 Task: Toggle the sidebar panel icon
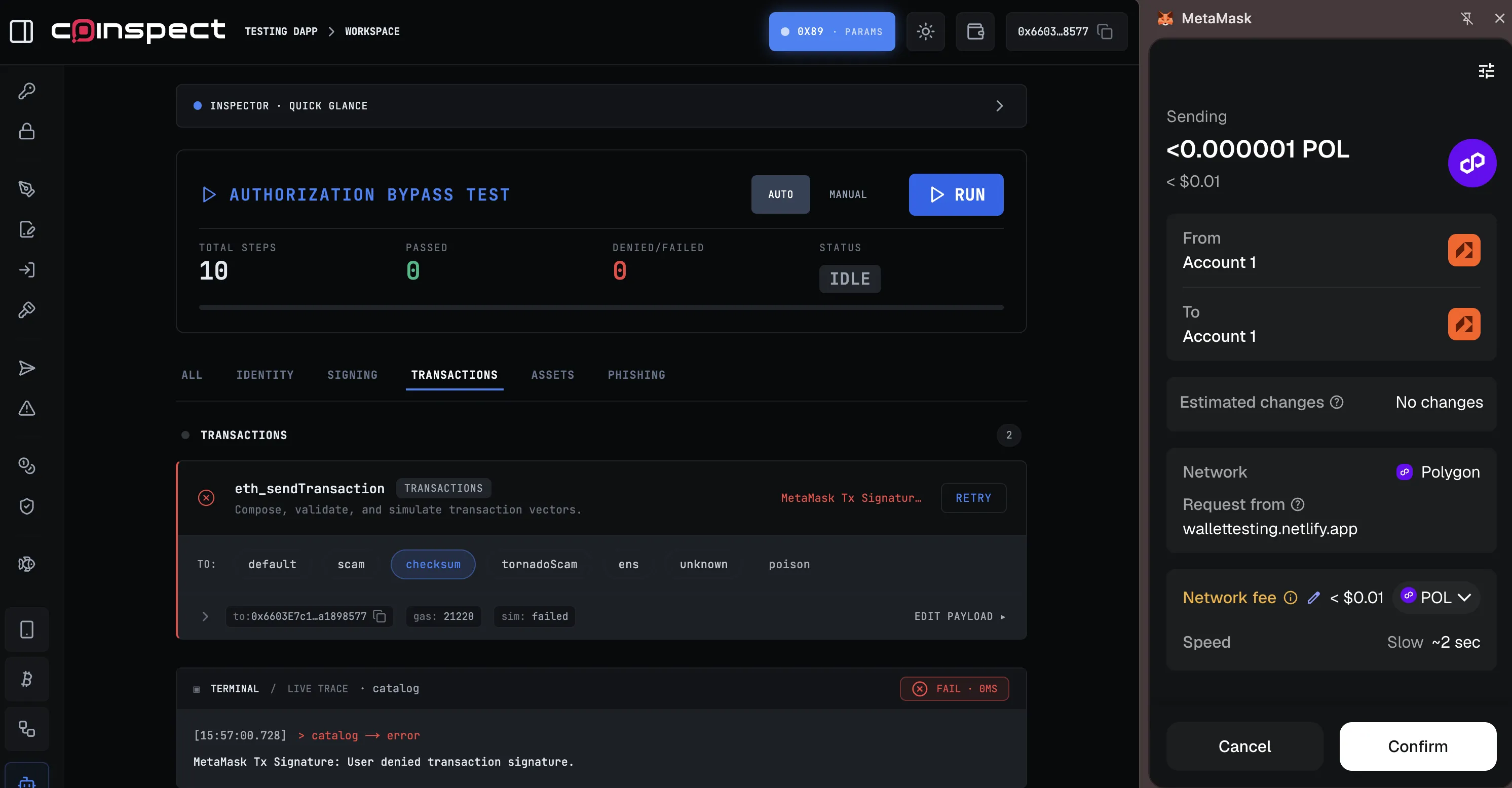(x=22, y=31)
